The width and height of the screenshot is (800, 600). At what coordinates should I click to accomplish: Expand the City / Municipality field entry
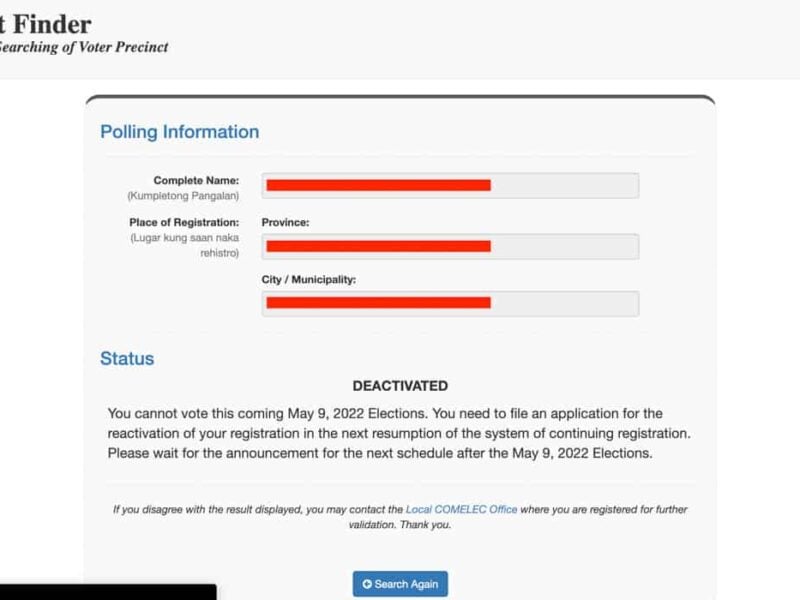click(x=450, y=301)
